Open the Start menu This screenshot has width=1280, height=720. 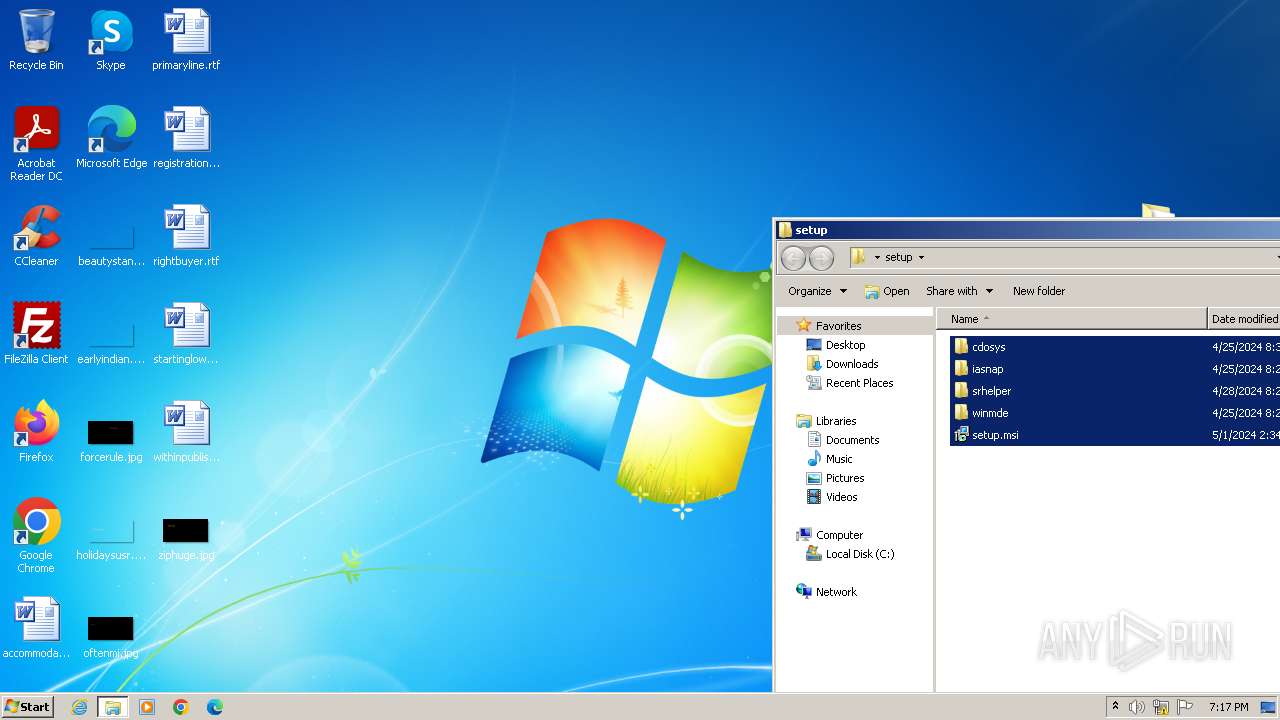point(28,706)
